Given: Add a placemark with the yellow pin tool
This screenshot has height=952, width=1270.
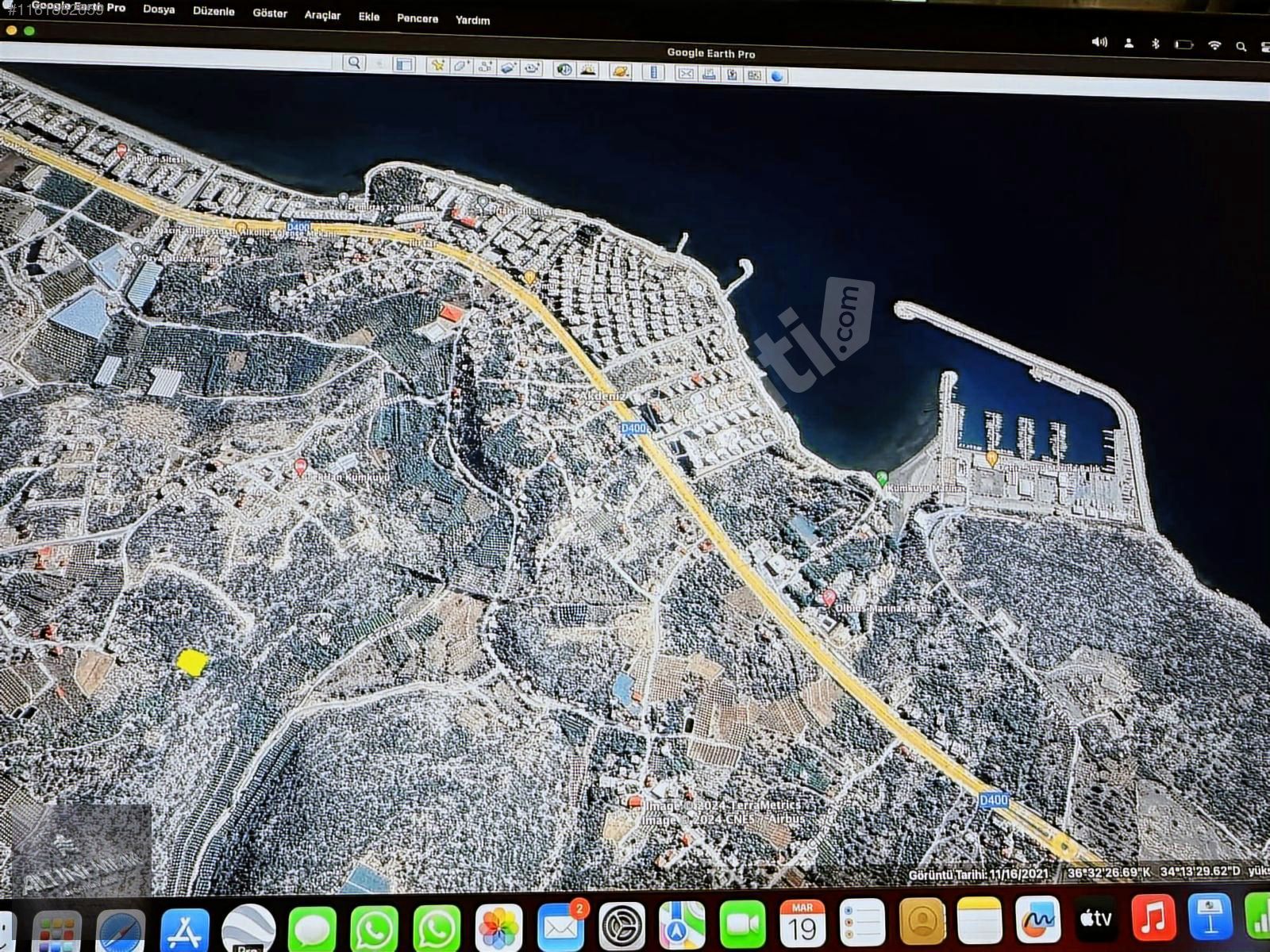Looking at the screenshot, I should [x=436, y=65].
